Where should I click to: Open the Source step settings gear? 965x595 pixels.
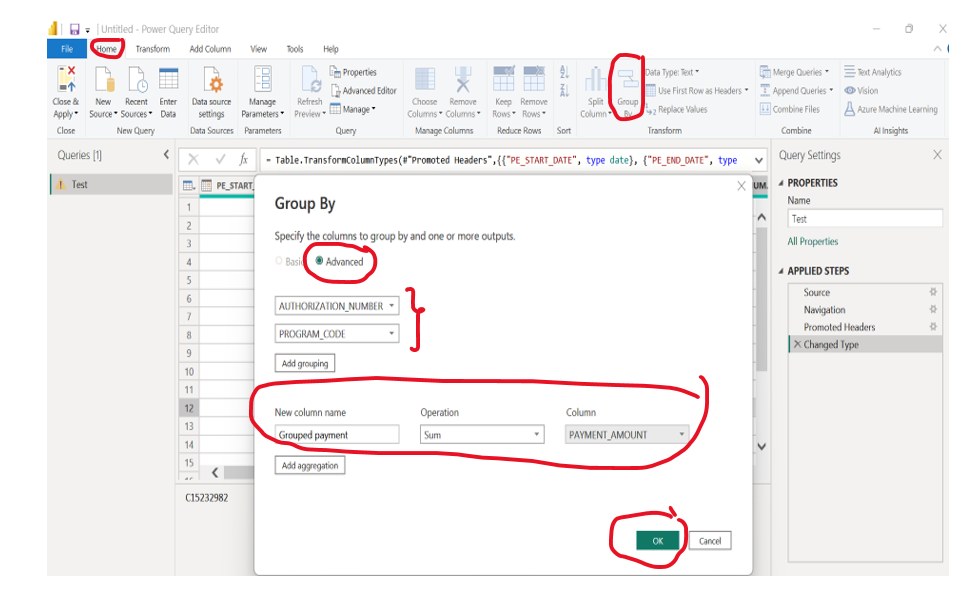pos(933,292)
